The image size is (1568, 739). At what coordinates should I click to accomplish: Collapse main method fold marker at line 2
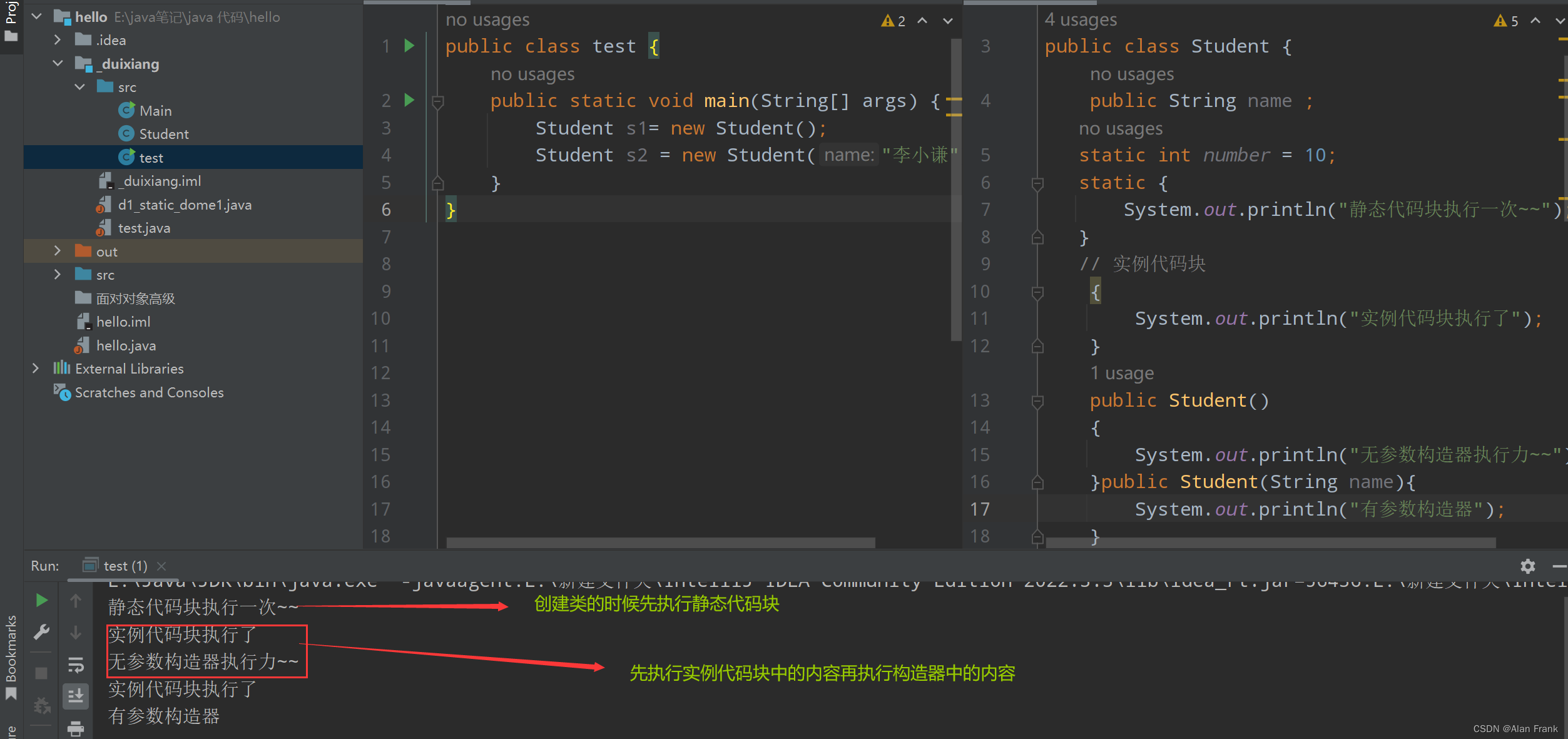pos(438,101)
